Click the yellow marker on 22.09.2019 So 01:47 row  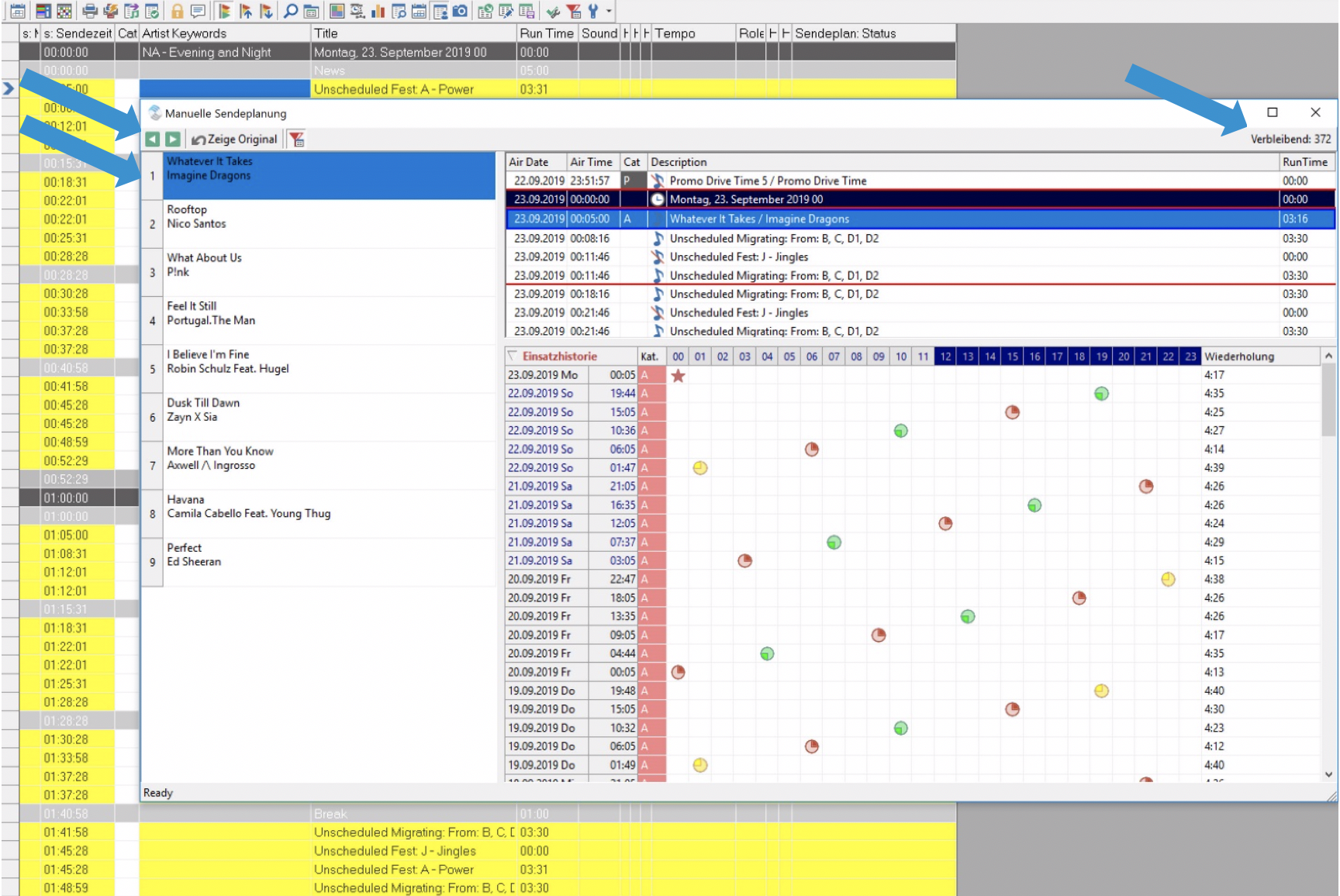tap(700, 468)
